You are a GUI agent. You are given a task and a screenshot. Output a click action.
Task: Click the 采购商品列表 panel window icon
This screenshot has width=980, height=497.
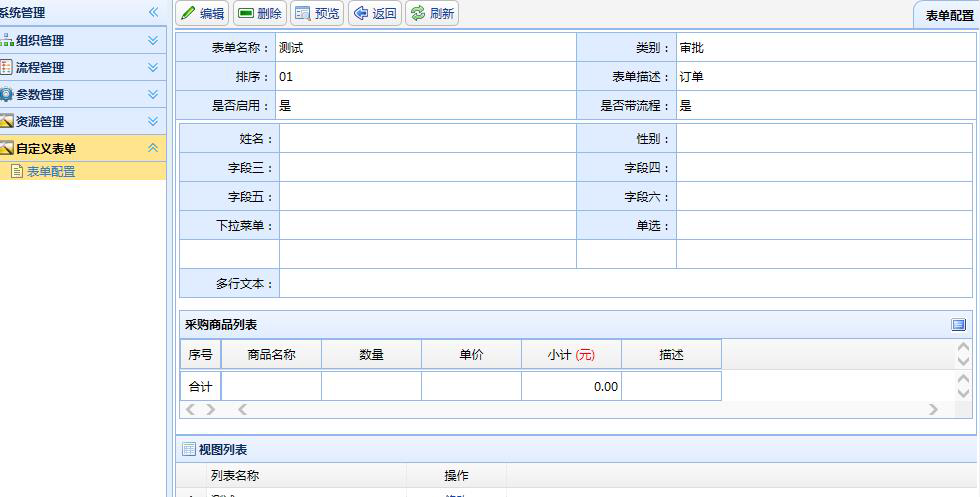coord(958,325)
